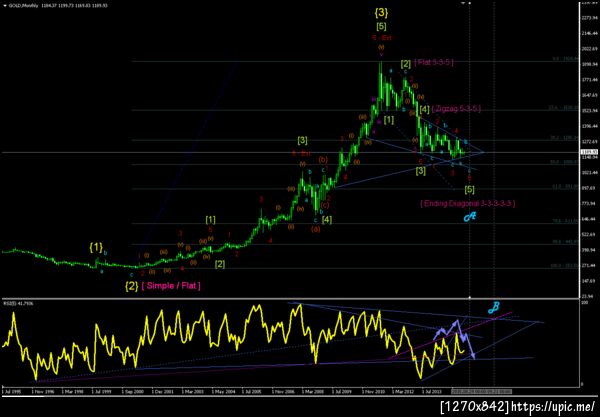Screen dimensions: 600x417
Task: Click the 1 Sep 2000 date on time axis
Action: coord(133,392)
